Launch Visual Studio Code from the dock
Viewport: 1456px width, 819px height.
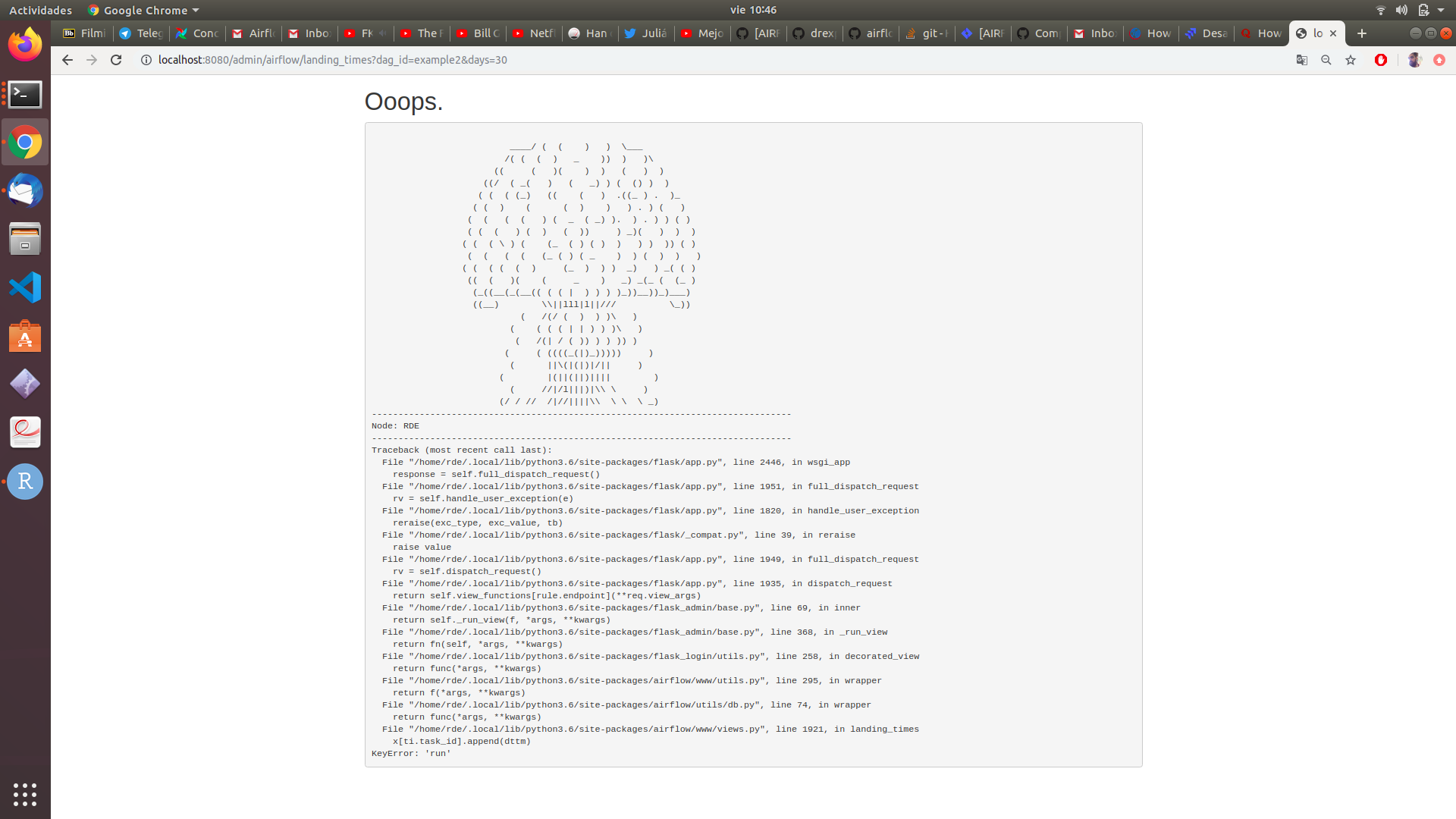(25, 287)
